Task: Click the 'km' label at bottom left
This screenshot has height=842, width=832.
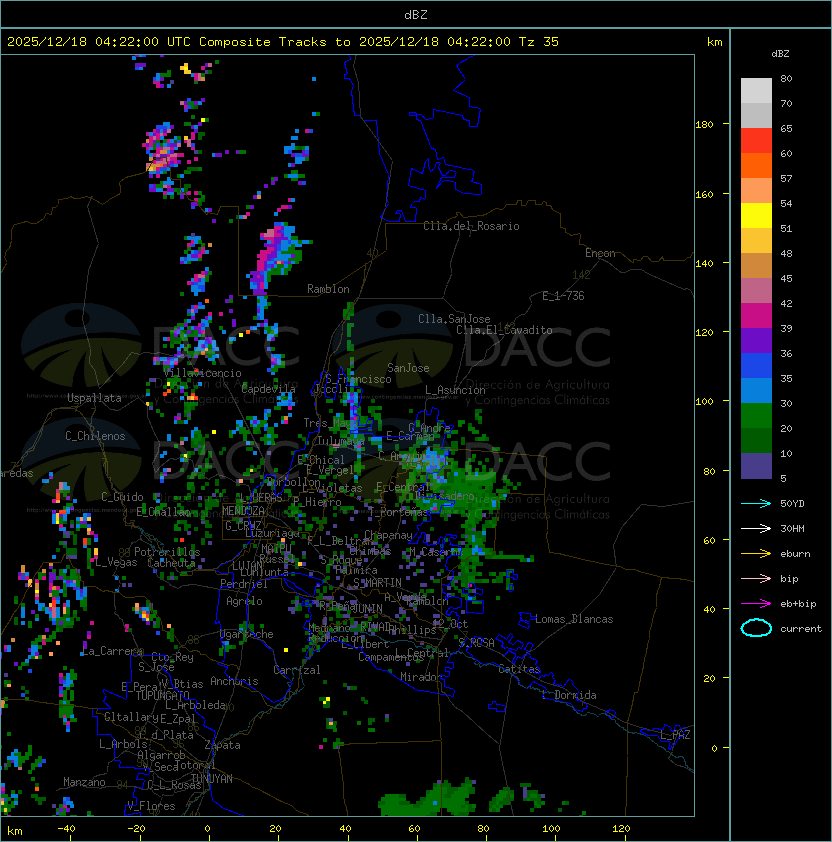Action: click(x=15, y=831)
